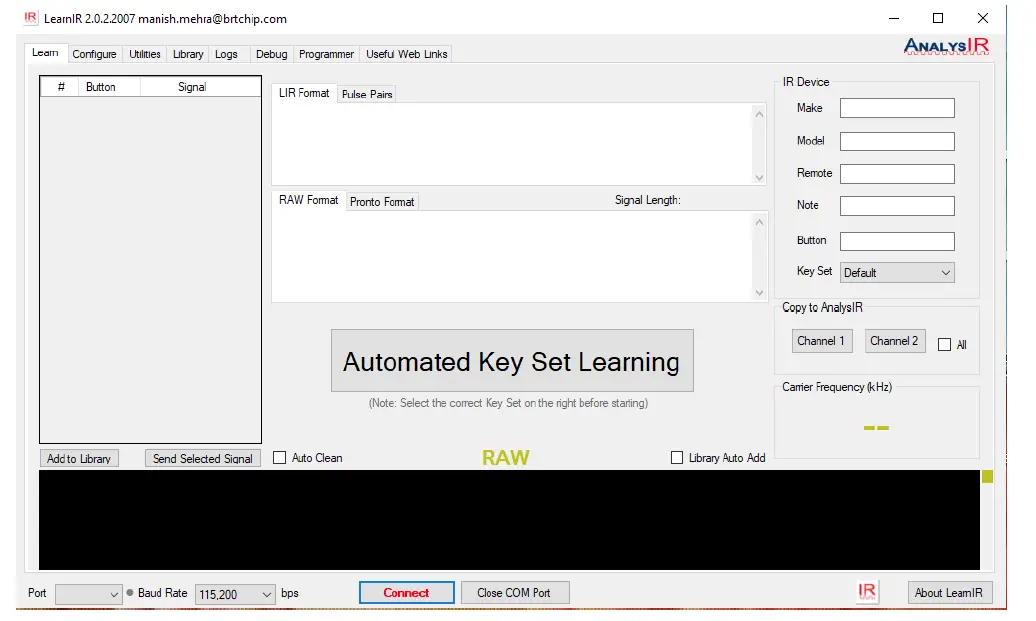1036x621 pixels.
Task: Open the Key Set dropdown
Action: [x=946, y=272]
